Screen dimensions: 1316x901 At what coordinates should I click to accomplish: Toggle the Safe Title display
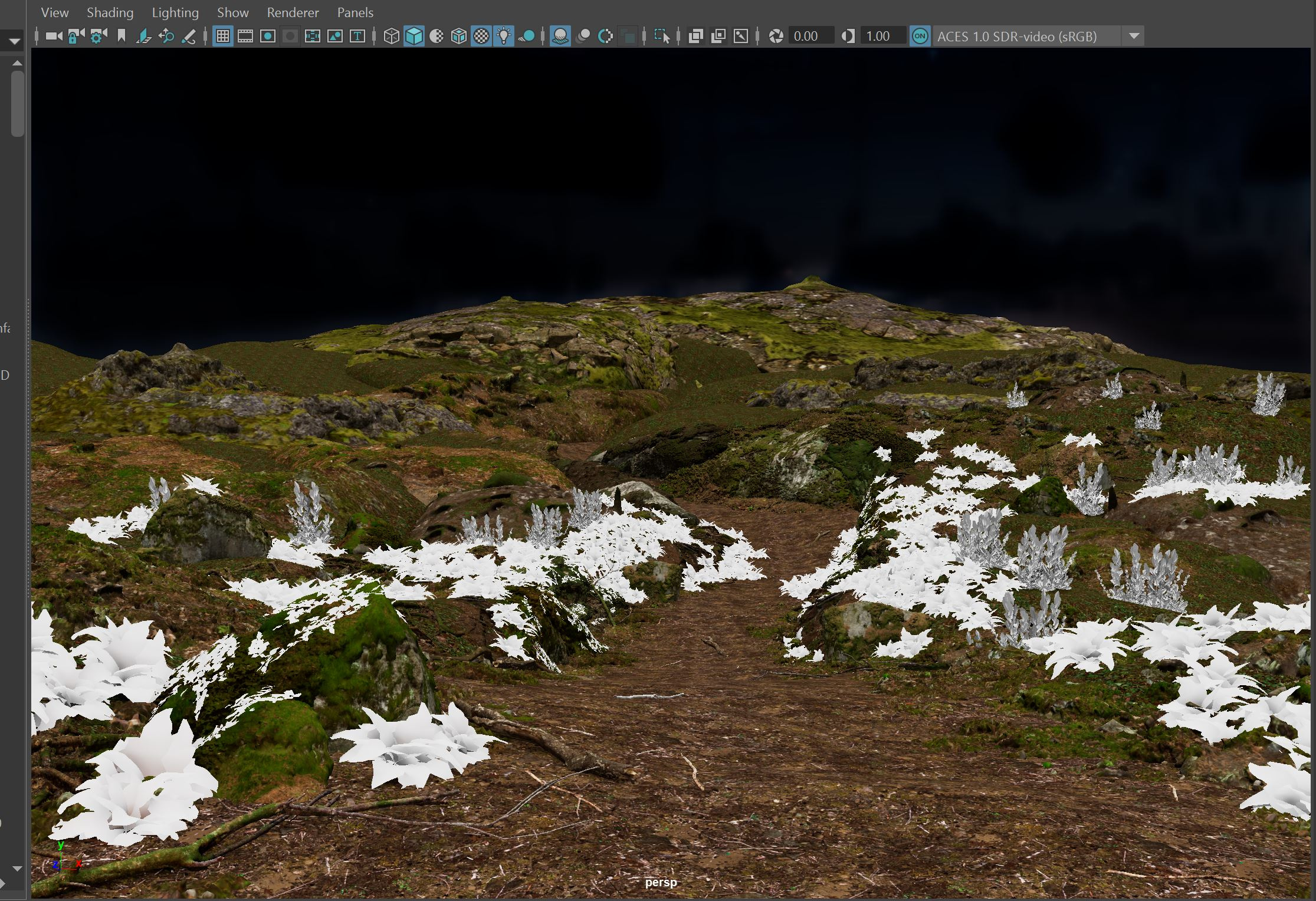coord(357,37)
